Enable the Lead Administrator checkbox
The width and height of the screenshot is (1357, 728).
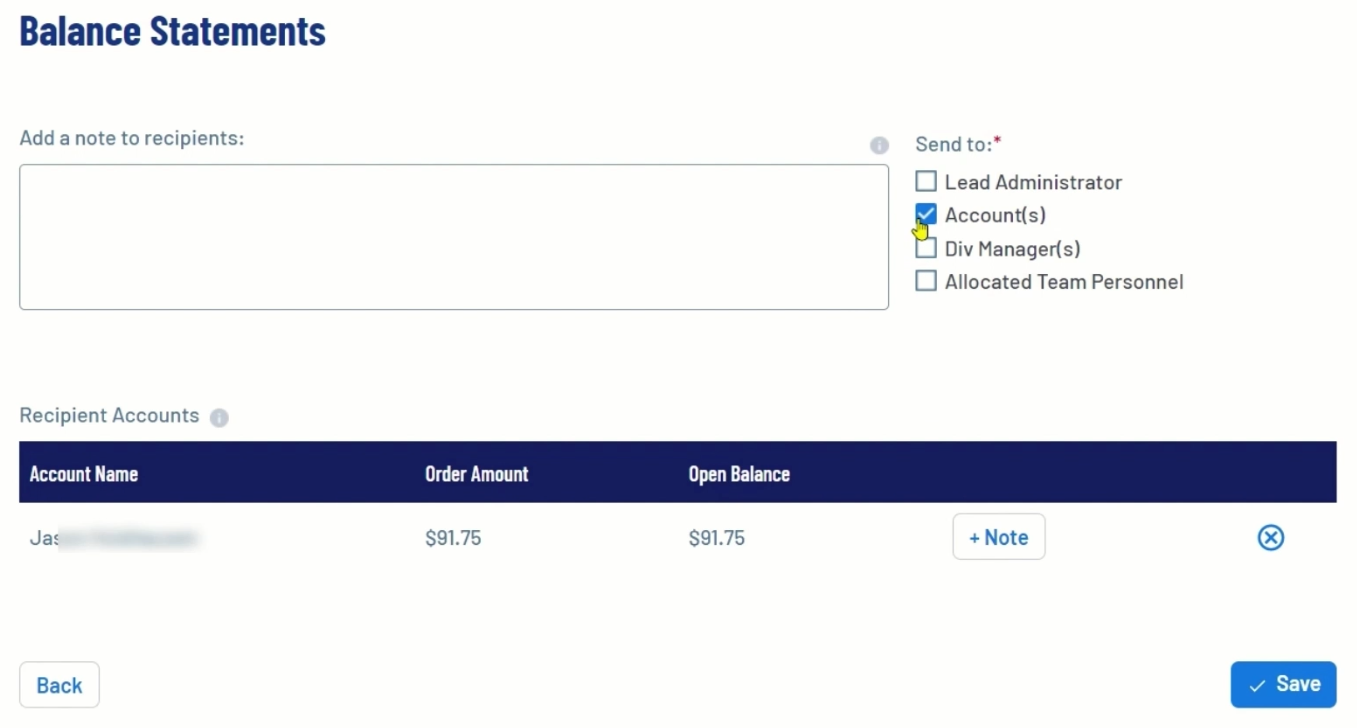(x=926, y=182)
